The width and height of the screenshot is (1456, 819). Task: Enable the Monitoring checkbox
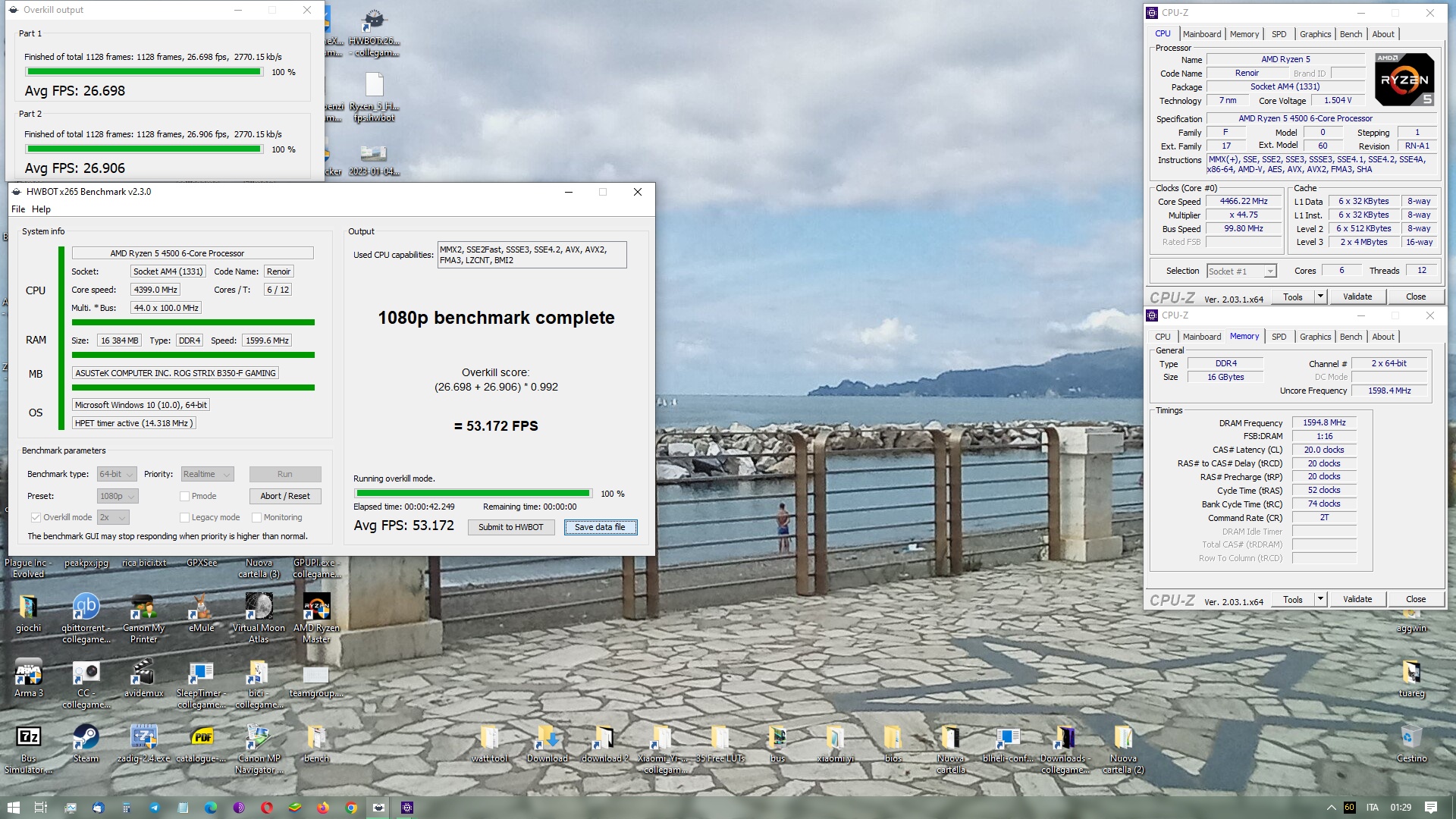click(x=256, y=517)
